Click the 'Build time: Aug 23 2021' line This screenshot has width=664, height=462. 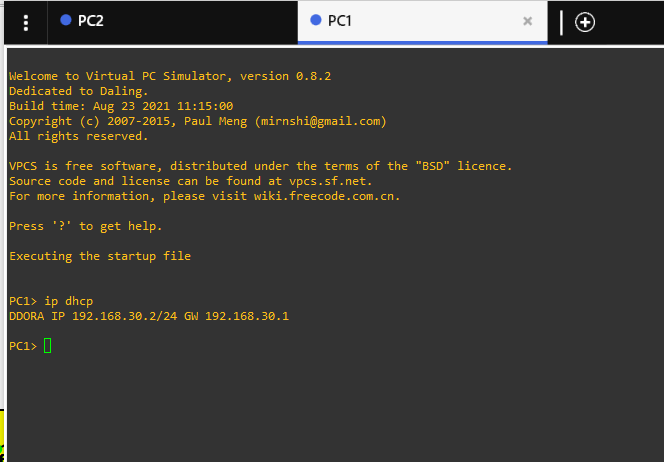[x=121, y=106]
